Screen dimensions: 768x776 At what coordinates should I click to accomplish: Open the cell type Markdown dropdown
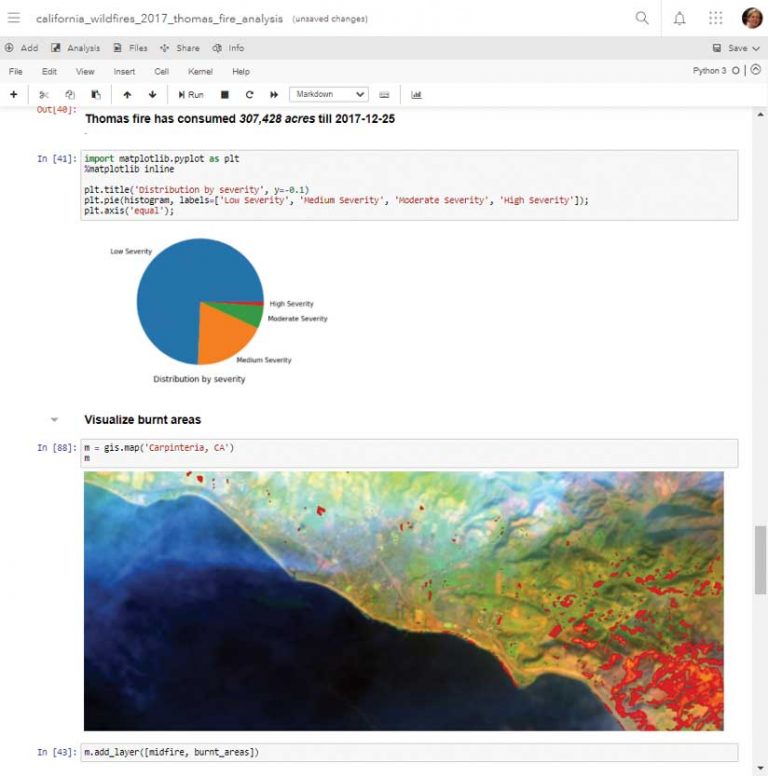click(329, 94)
